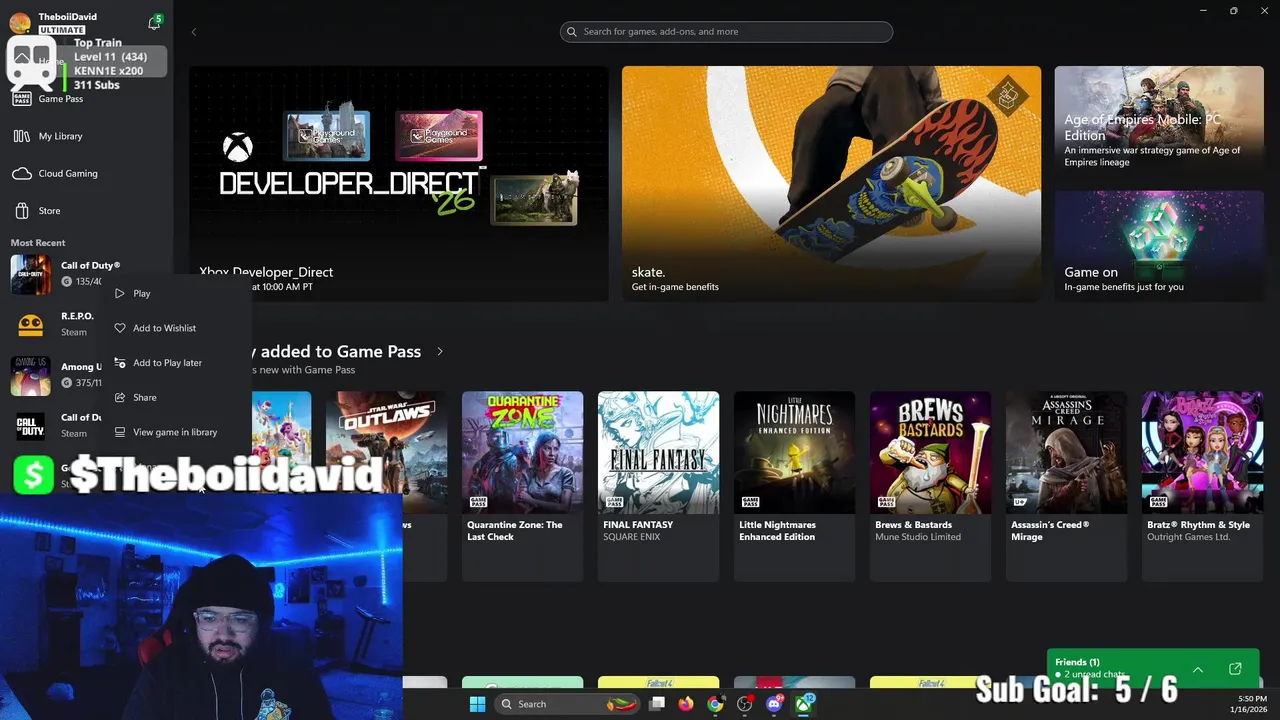Screen dimensions: 1280x720
Task: Click the TheboiiDavid profile avatar
Action: [20, 22]
